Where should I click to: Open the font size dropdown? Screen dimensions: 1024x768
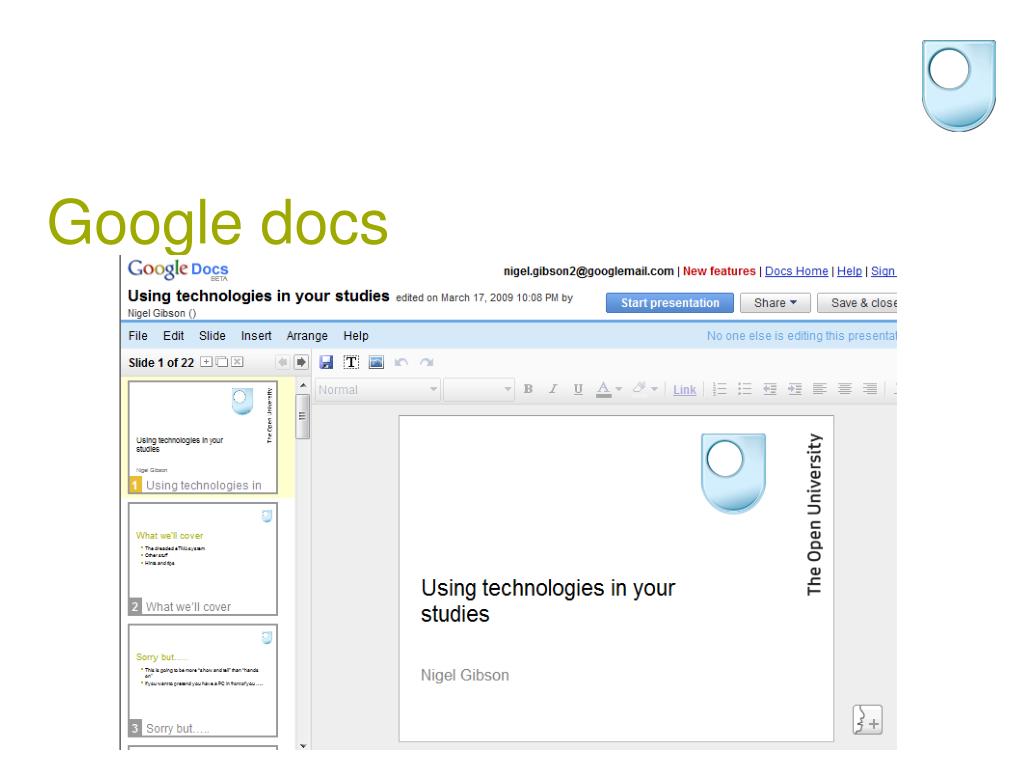point(479,390)
